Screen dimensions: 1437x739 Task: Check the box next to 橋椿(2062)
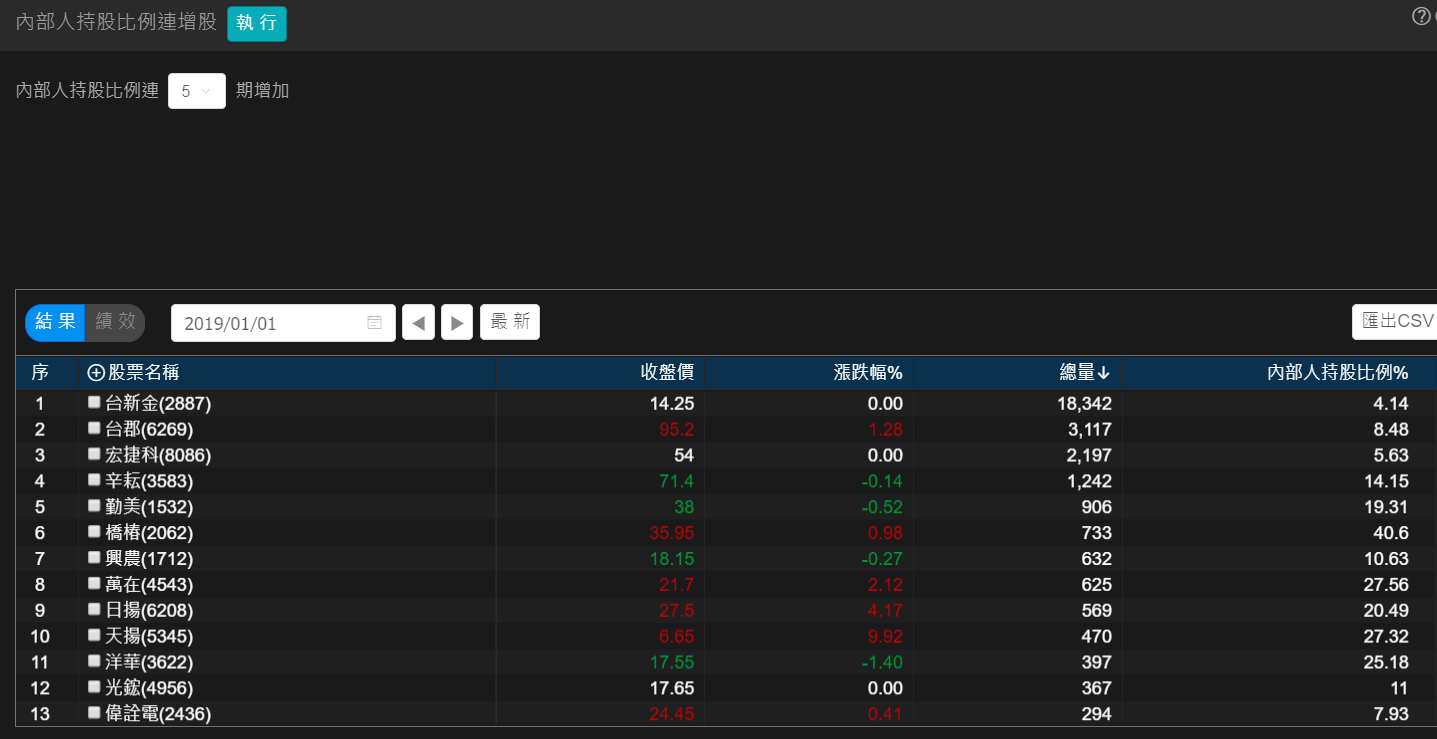click(94, 532)
